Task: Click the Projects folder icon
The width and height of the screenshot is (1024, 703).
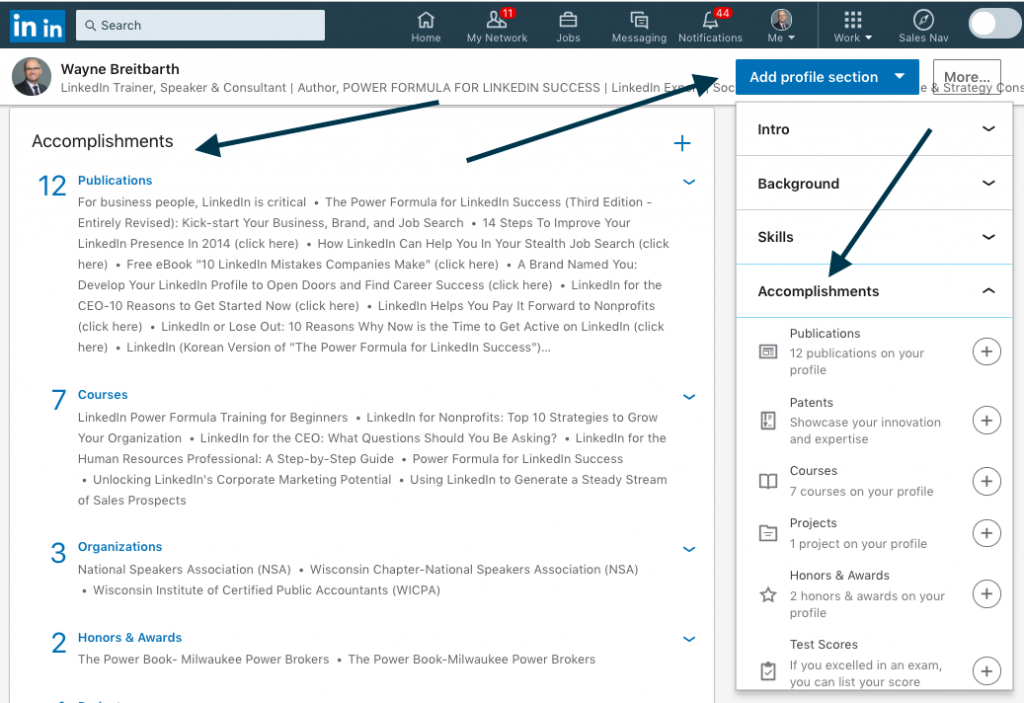Action: [x=768, y=533]
